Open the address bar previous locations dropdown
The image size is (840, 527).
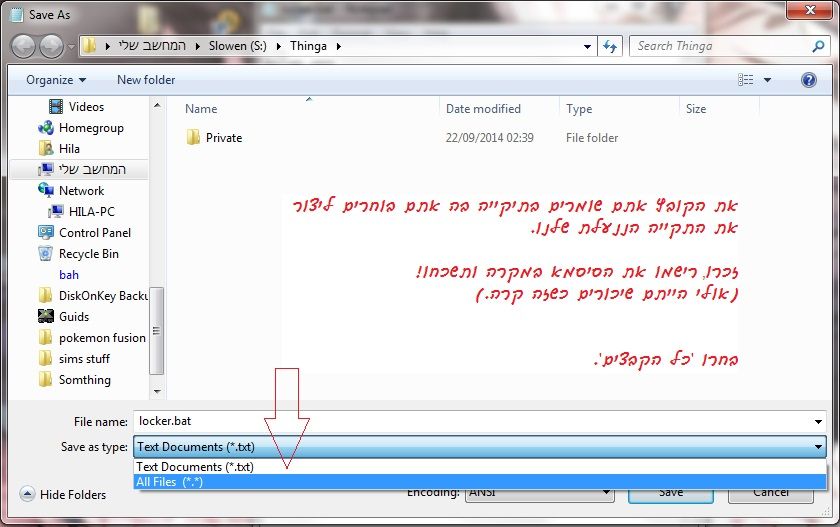(x=588, y=47)
